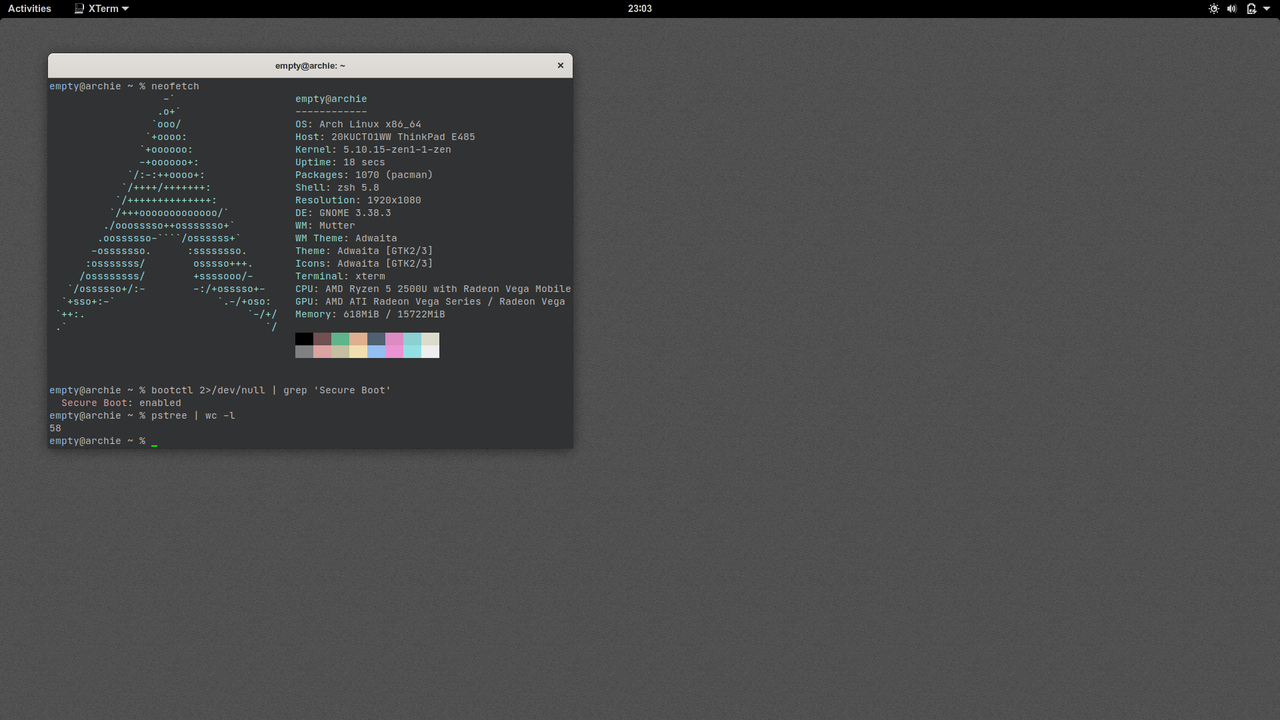Click the 'Theme: Adwaita [GTK2/3]' line
The height and width of the screenshot is (720, 1280).
tap(364, 251)
